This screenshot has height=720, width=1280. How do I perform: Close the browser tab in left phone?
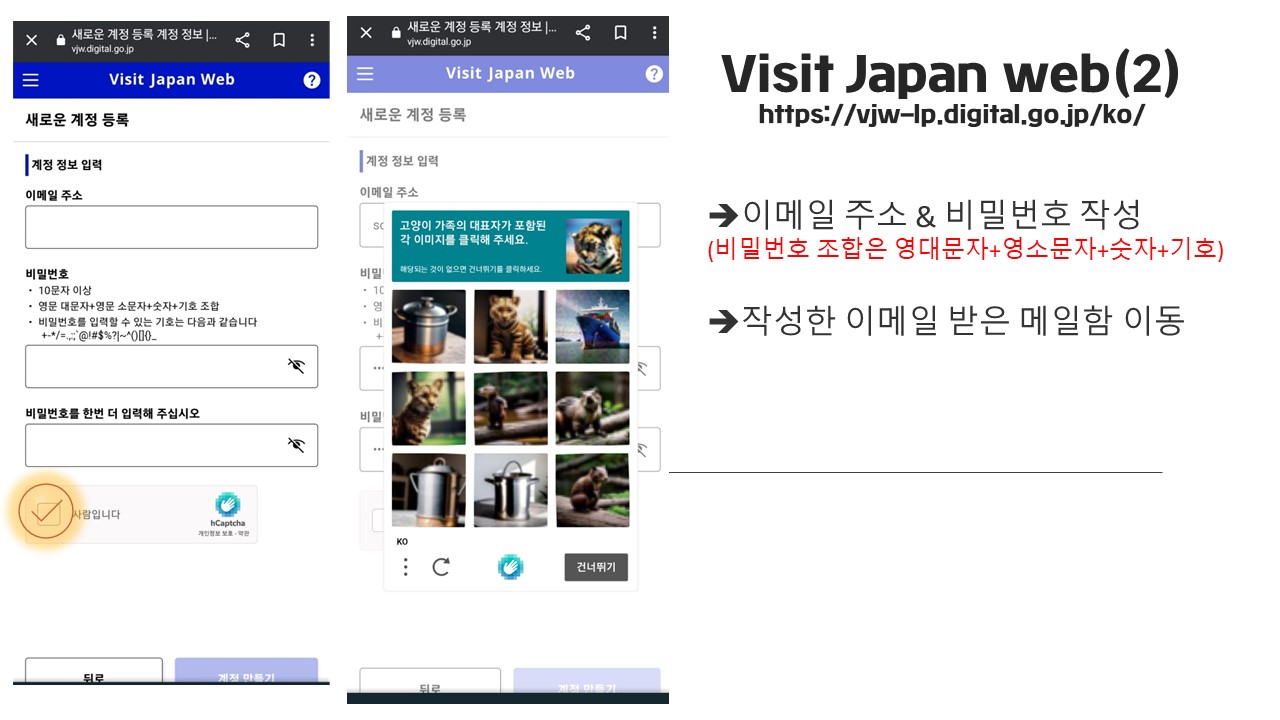[x=32, y=40]
